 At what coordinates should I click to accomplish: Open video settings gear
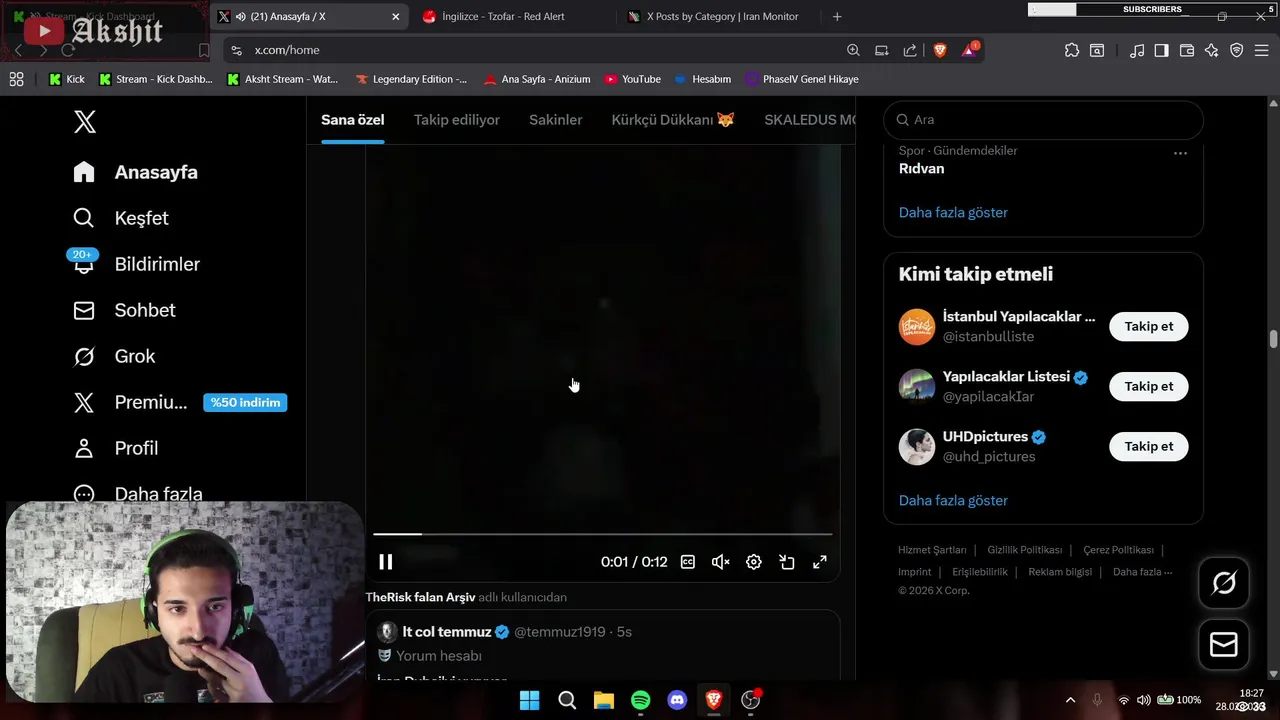[754, 562]
